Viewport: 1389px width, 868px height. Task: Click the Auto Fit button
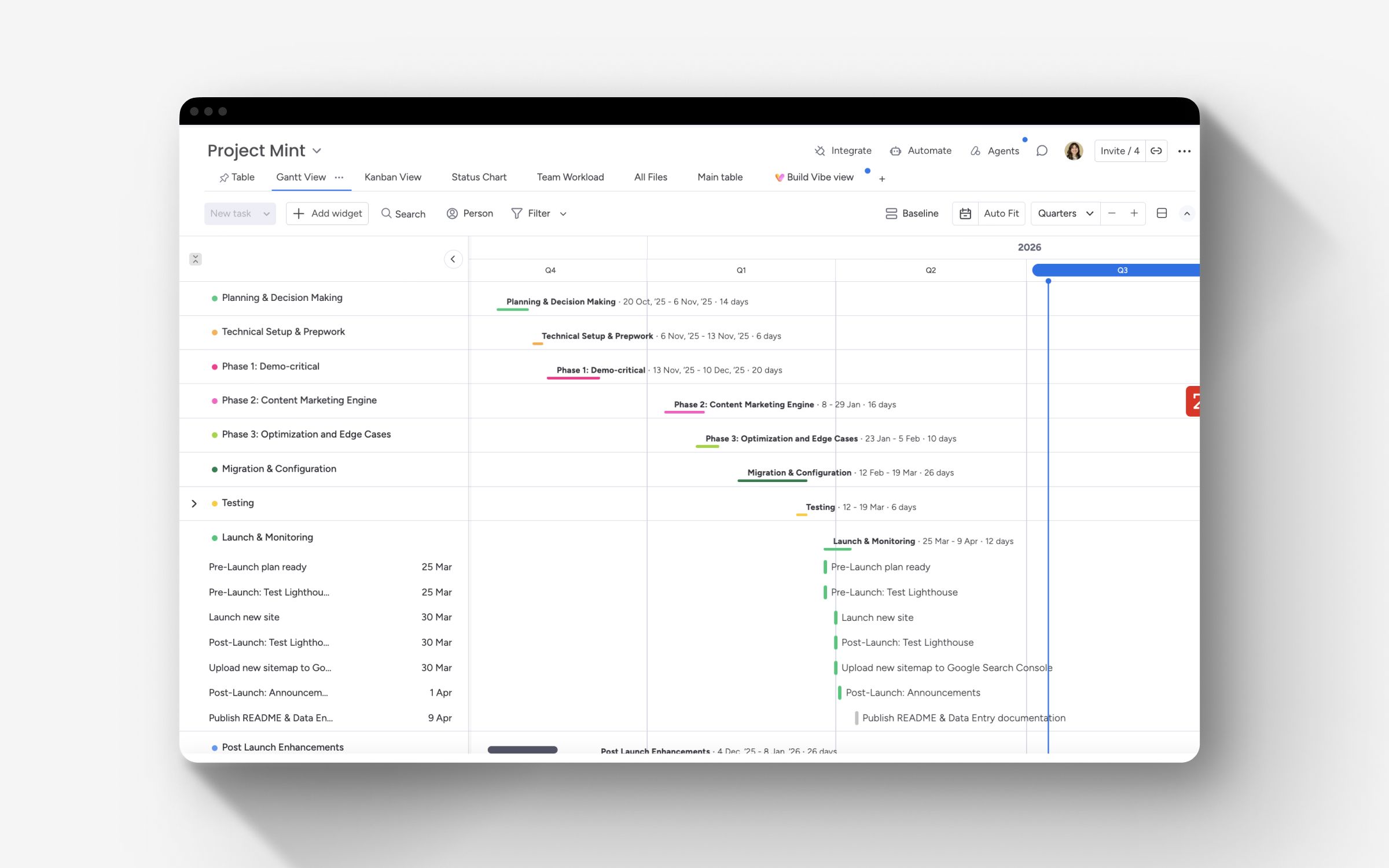coord(1001,214)
